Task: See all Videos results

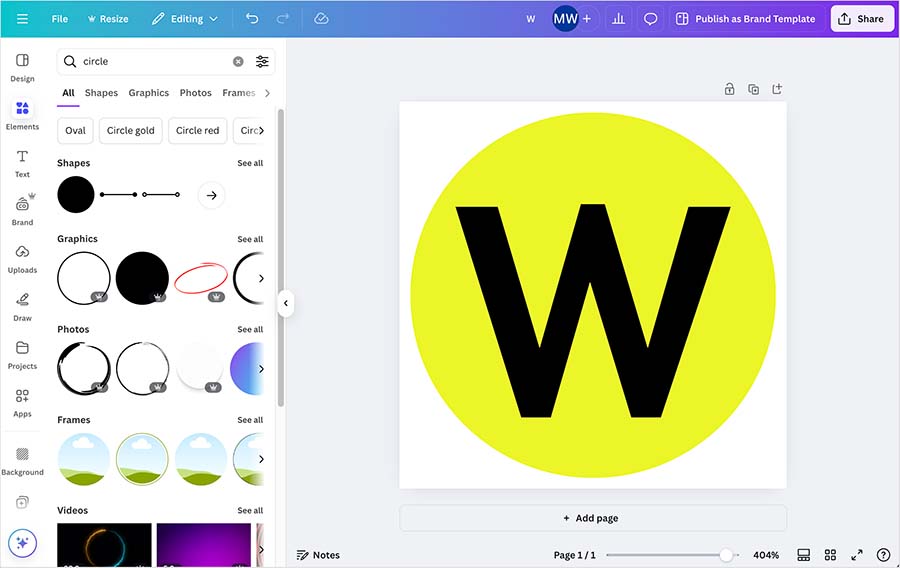Action: click(250, 511)
